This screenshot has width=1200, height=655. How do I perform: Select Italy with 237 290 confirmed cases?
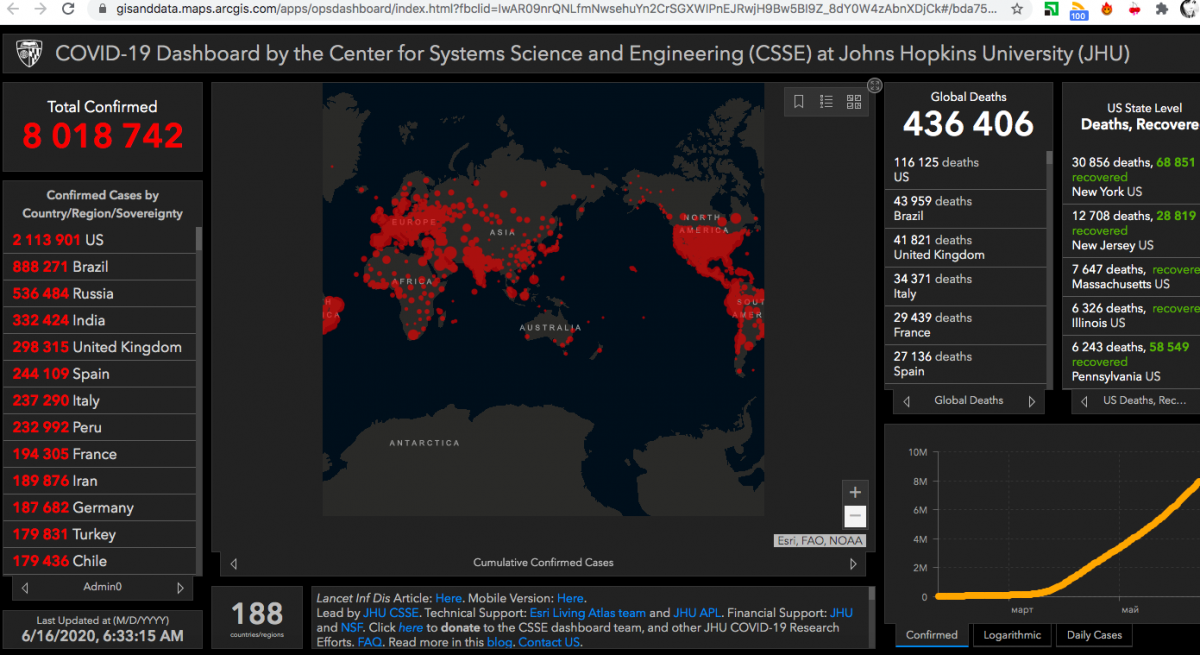click(x=99, y=401)
